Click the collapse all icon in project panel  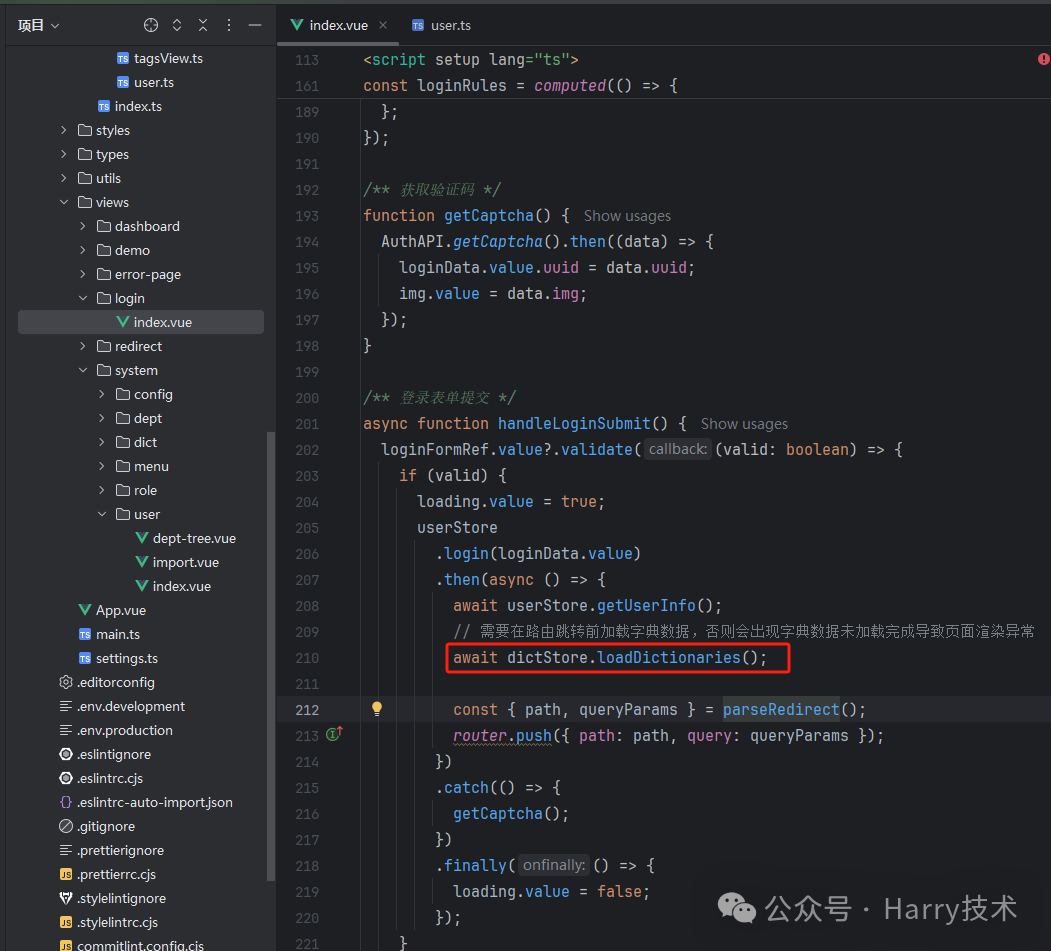click(x=203, y=25)
